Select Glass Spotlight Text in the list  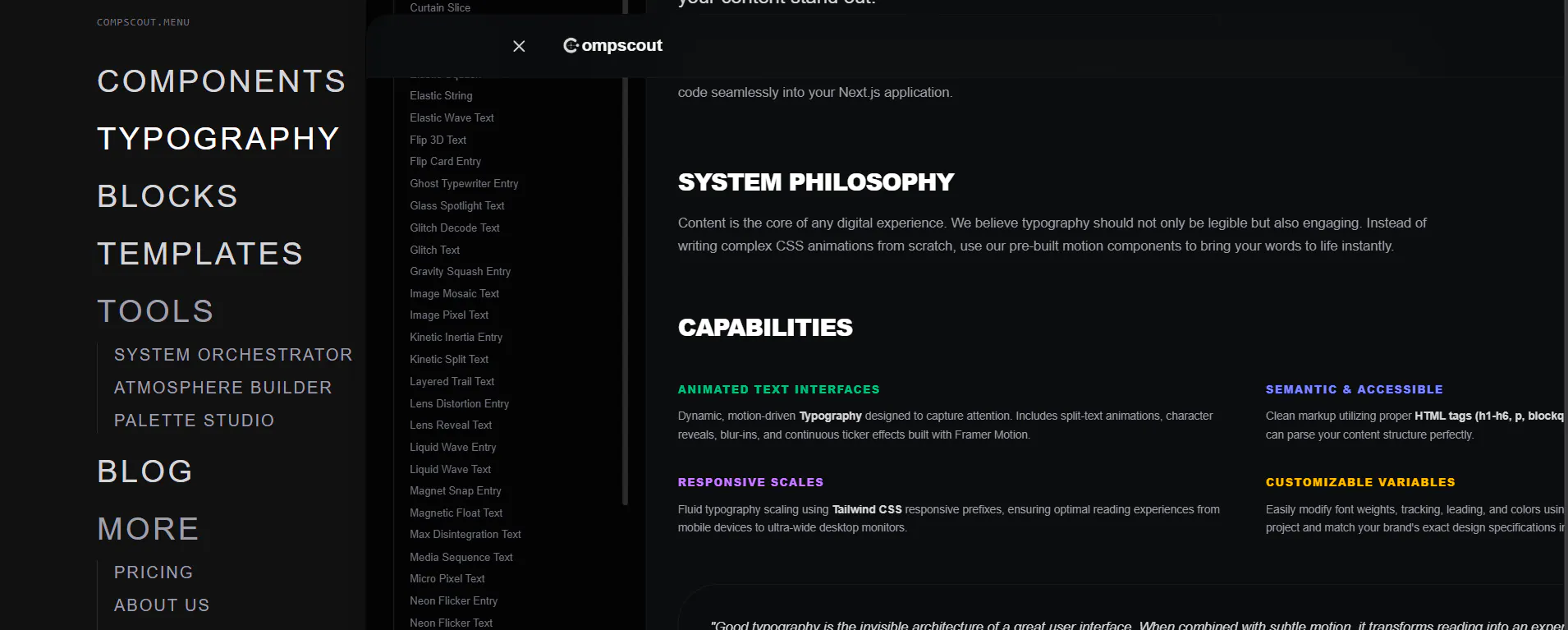457,206
